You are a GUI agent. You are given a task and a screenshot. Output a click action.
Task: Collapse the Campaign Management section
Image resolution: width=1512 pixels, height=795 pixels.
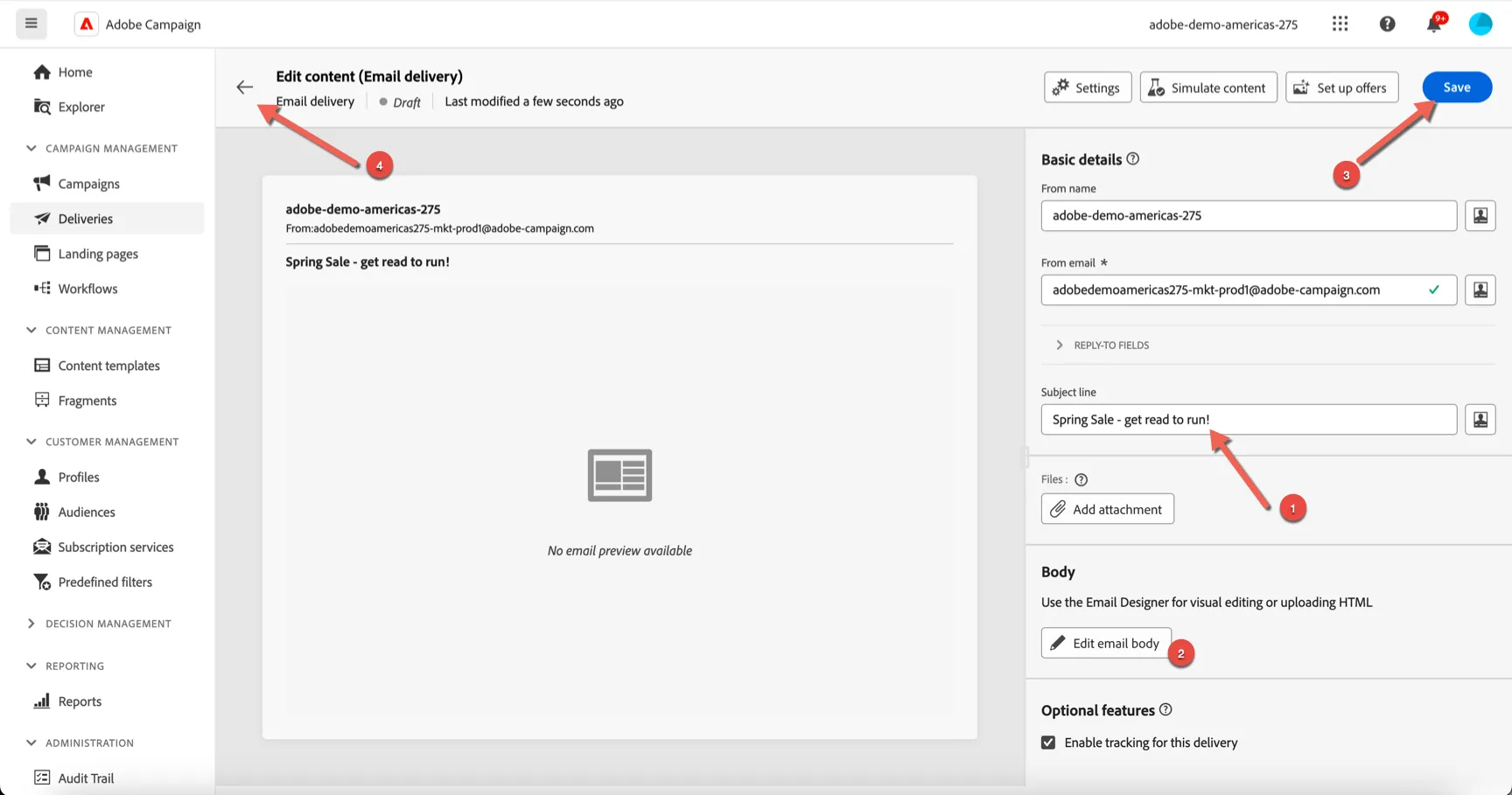31,149
